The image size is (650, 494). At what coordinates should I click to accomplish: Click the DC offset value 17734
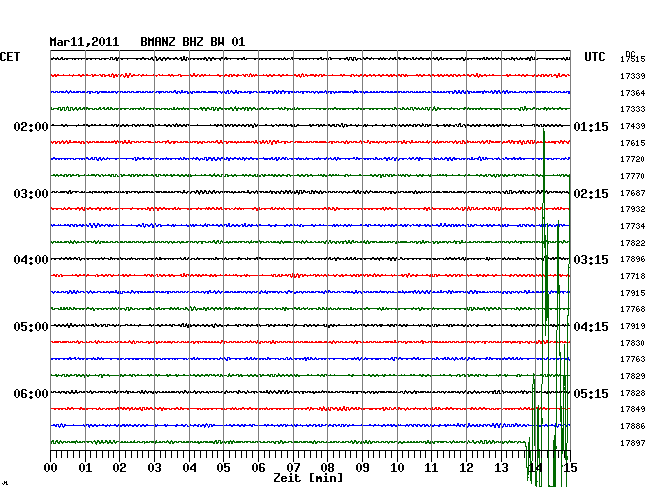click(x=633, y=226)
